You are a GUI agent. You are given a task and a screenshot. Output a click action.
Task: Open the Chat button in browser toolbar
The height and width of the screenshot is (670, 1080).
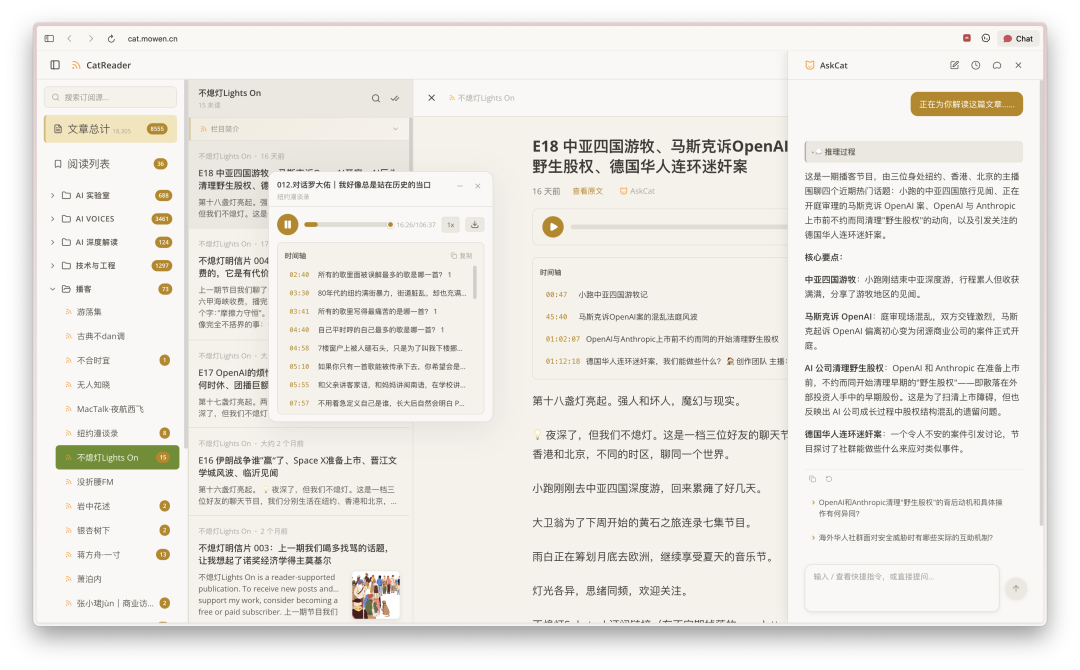click(x=1018, y=39)
